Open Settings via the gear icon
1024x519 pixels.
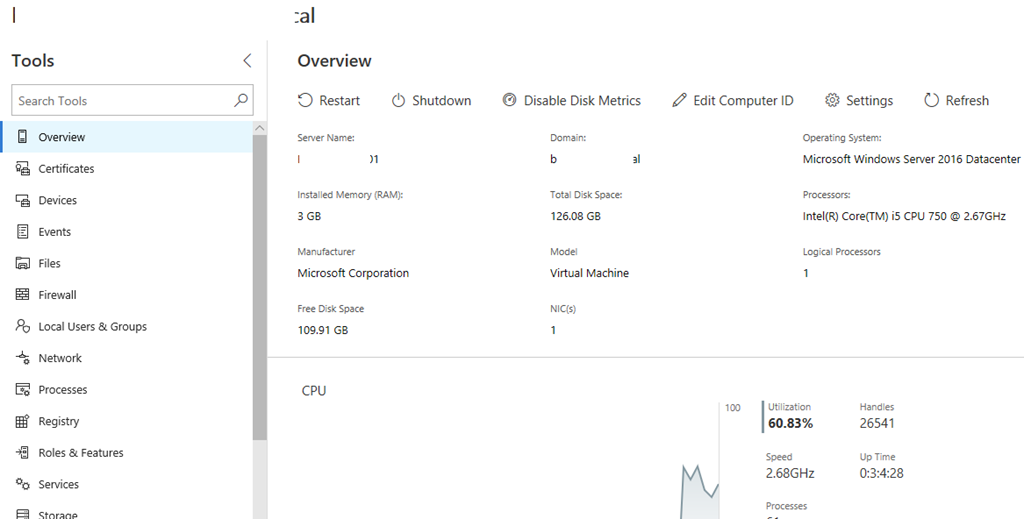tap(832, 100)
